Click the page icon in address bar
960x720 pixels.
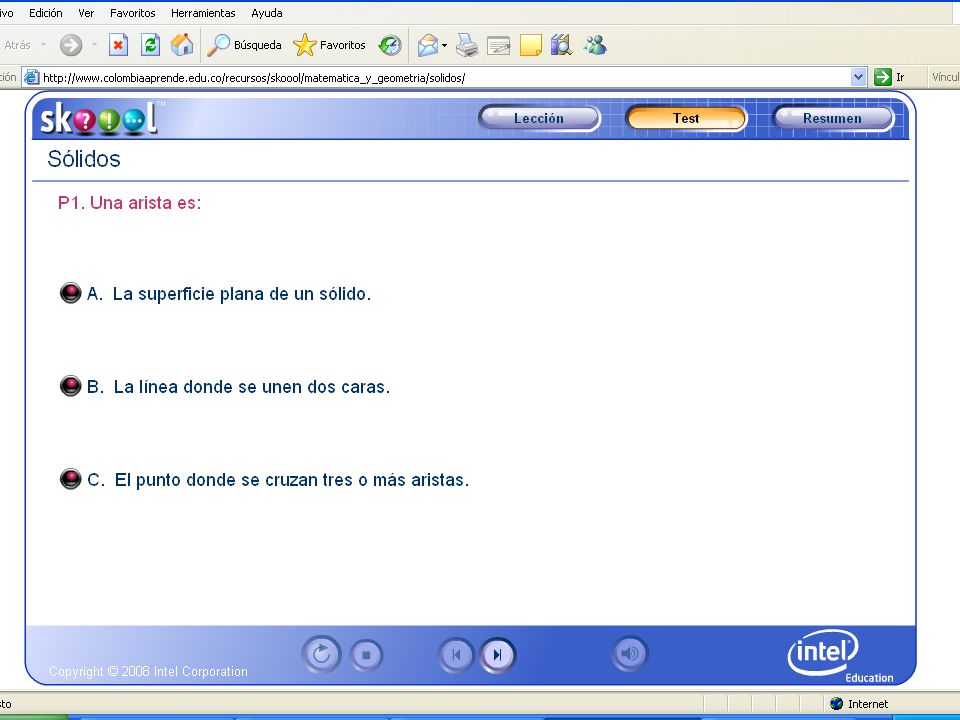click(x=31, y=77)
